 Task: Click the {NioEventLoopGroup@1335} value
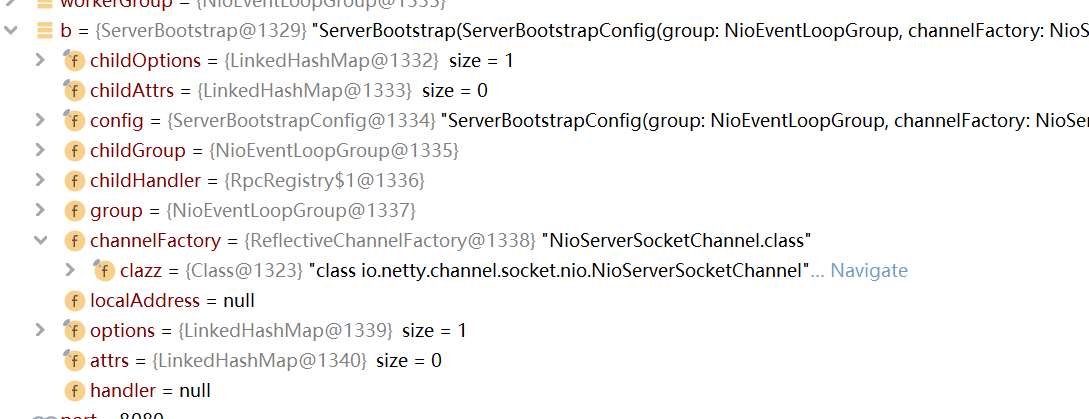334,151
